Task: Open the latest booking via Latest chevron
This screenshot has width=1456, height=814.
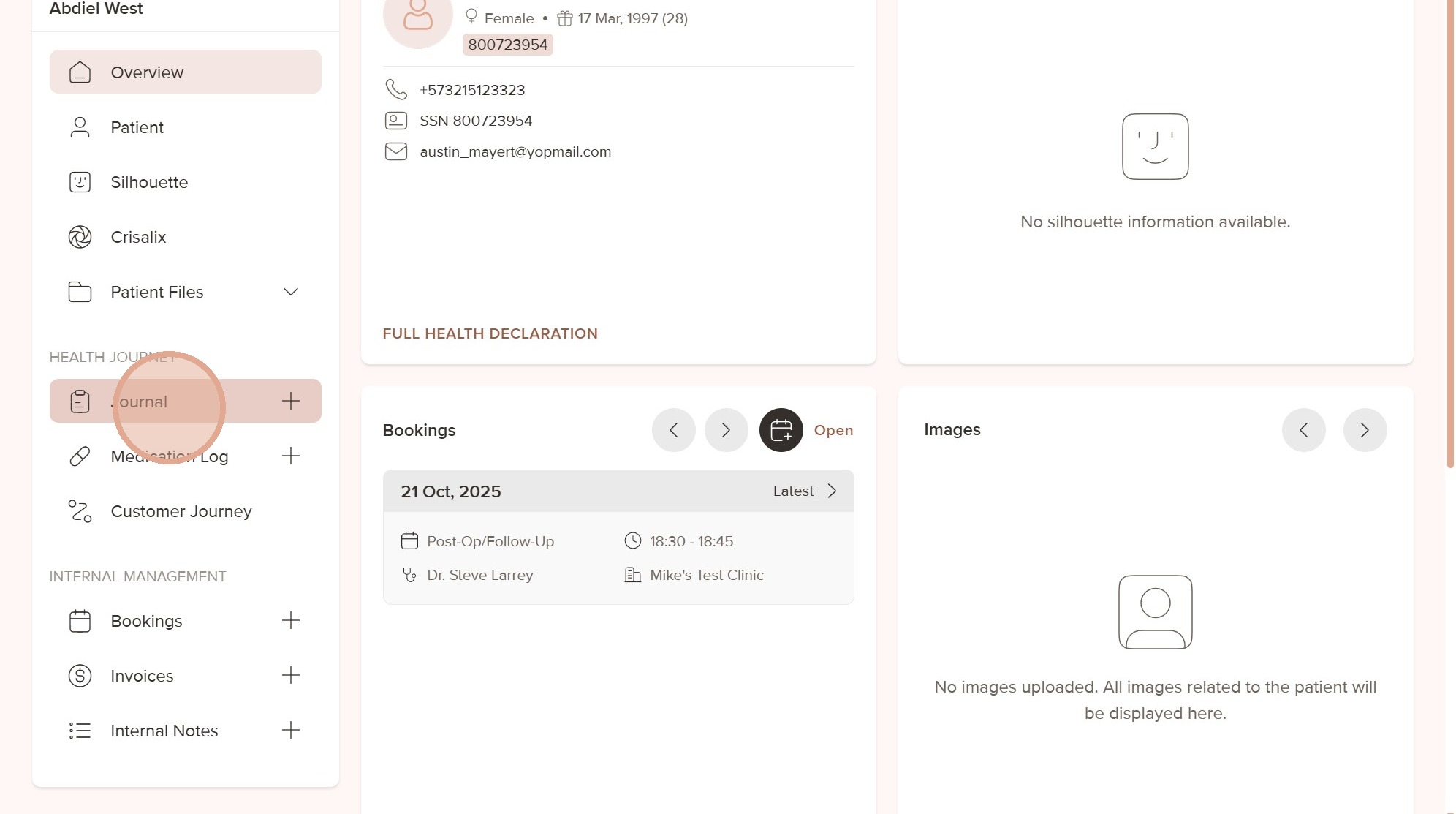Action: tap(832, 491)
